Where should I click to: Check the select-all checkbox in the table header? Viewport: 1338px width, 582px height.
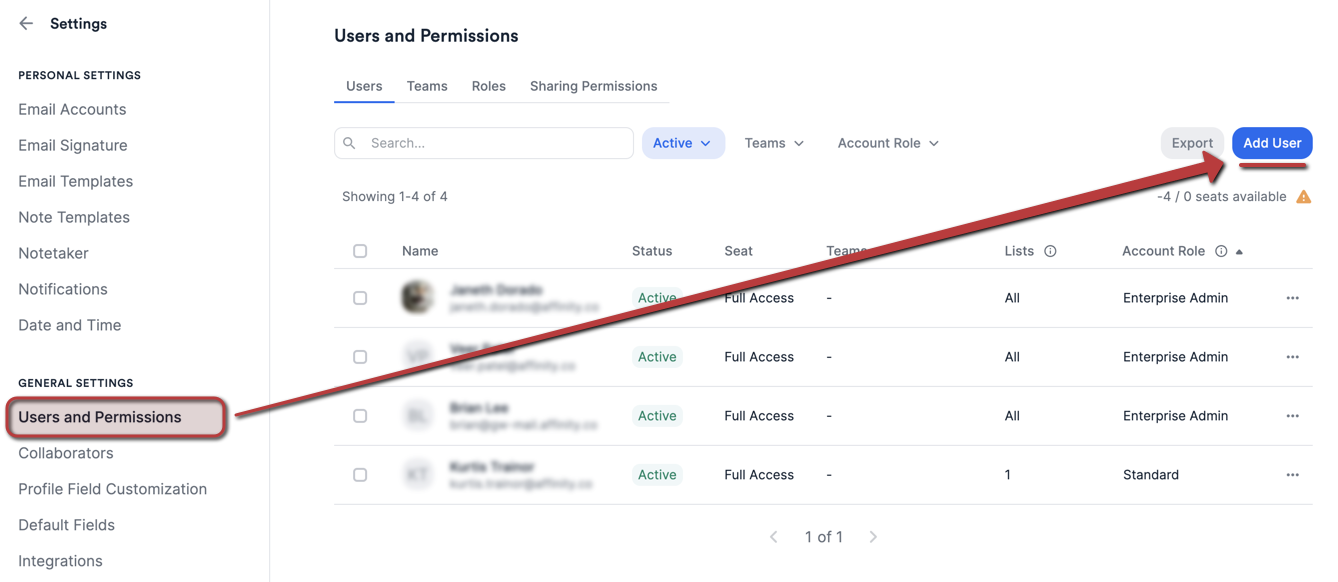(360, 251)
